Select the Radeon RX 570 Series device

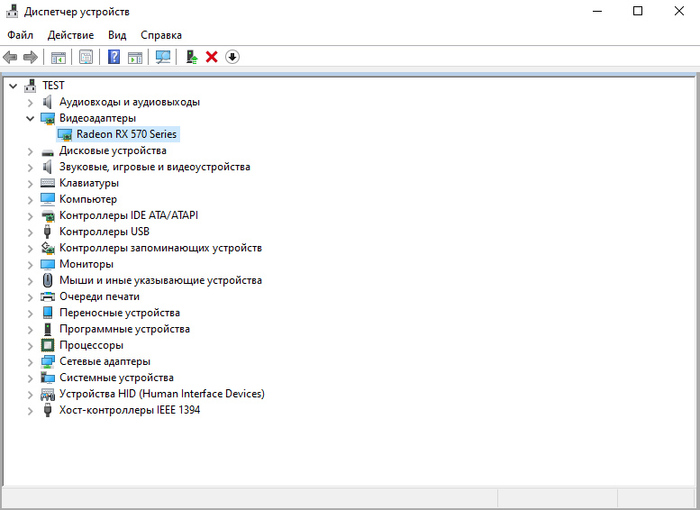click(126, 134)
